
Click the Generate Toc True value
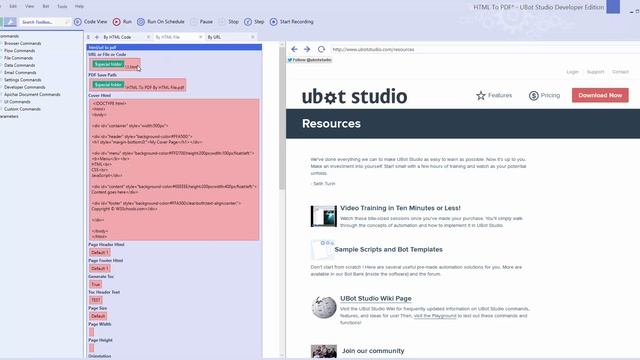pos(96,284)
